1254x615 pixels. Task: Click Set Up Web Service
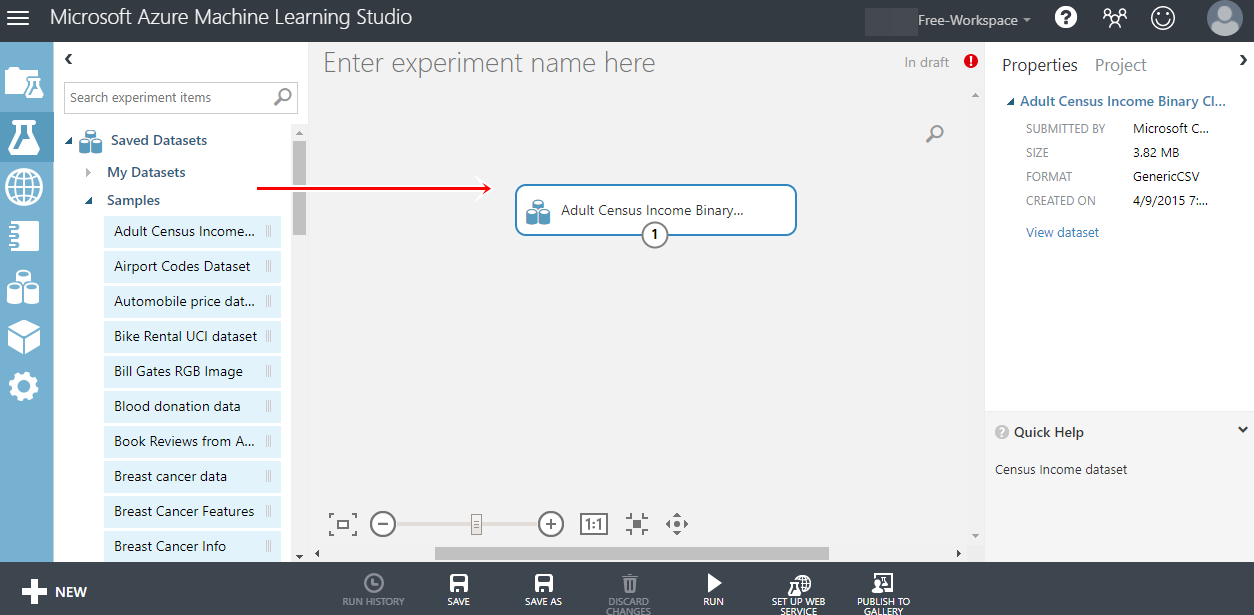click(798, 593)
